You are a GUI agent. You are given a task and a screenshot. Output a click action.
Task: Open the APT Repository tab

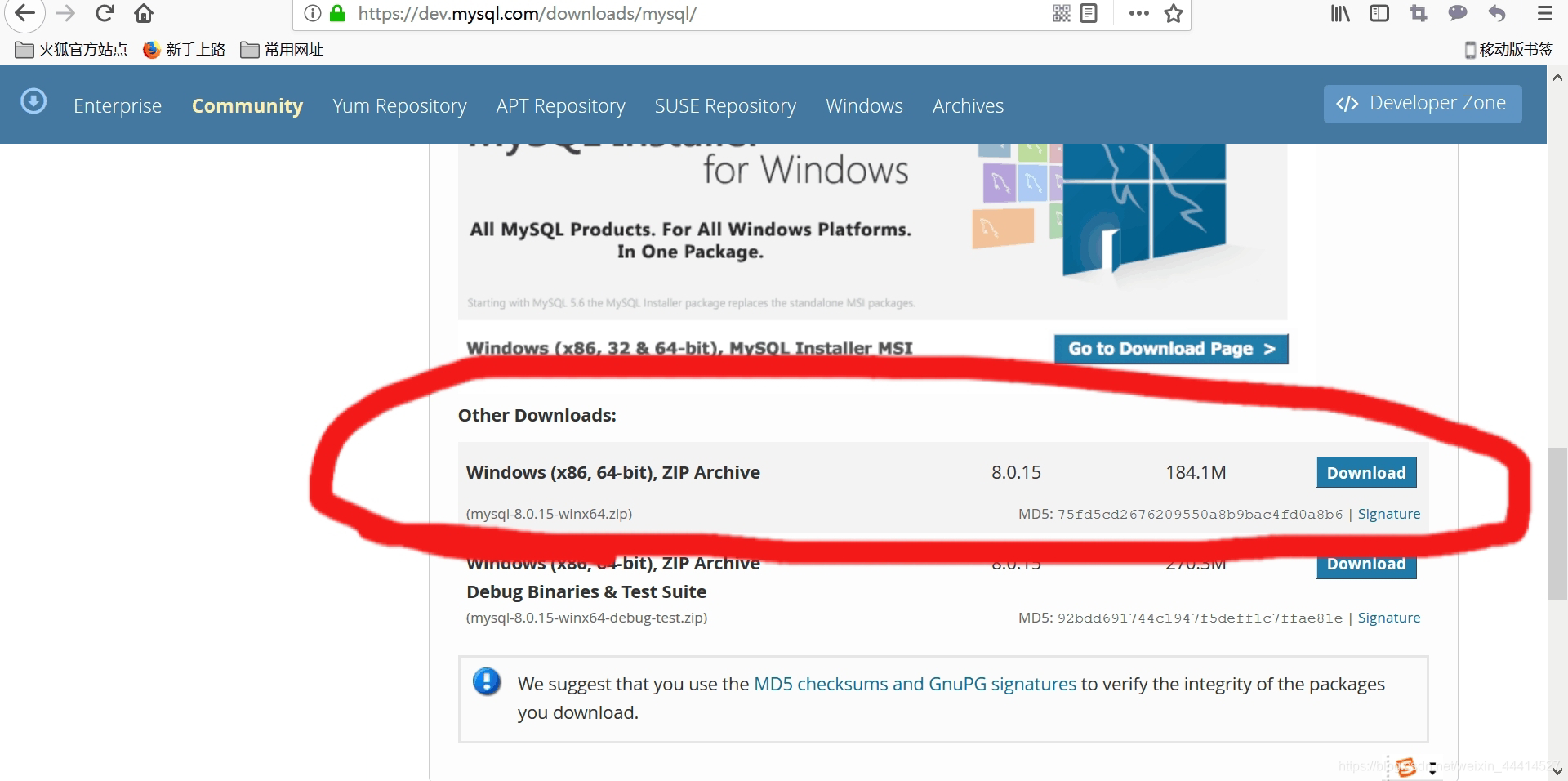pyautogui.click(x=560, y=106)
